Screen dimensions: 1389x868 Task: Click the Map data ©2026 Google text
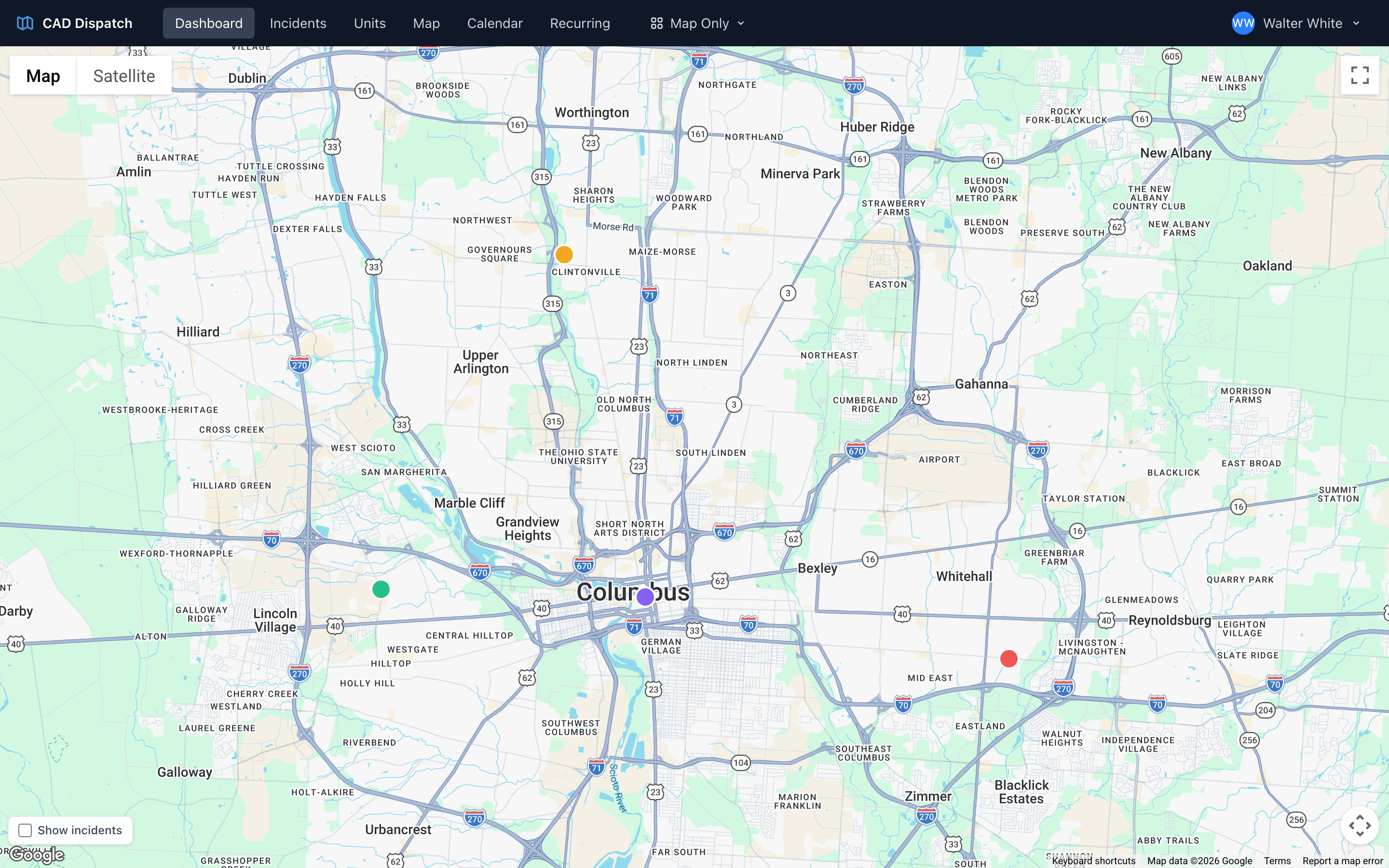1199,861
